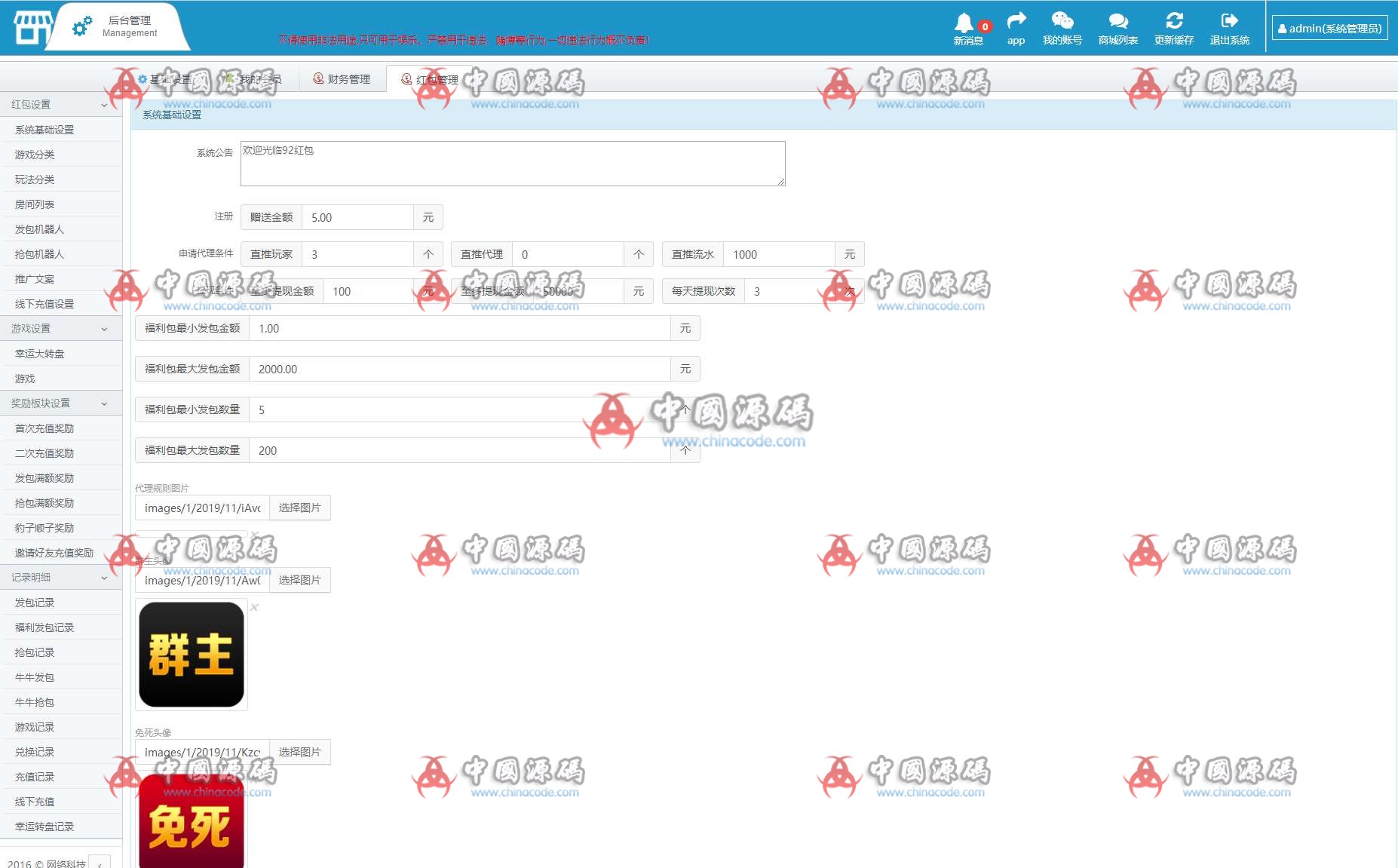Click the 免死 avatar thumbnail
The height and width of the screenshot is (868, 1398).
(x=192, y=820)
